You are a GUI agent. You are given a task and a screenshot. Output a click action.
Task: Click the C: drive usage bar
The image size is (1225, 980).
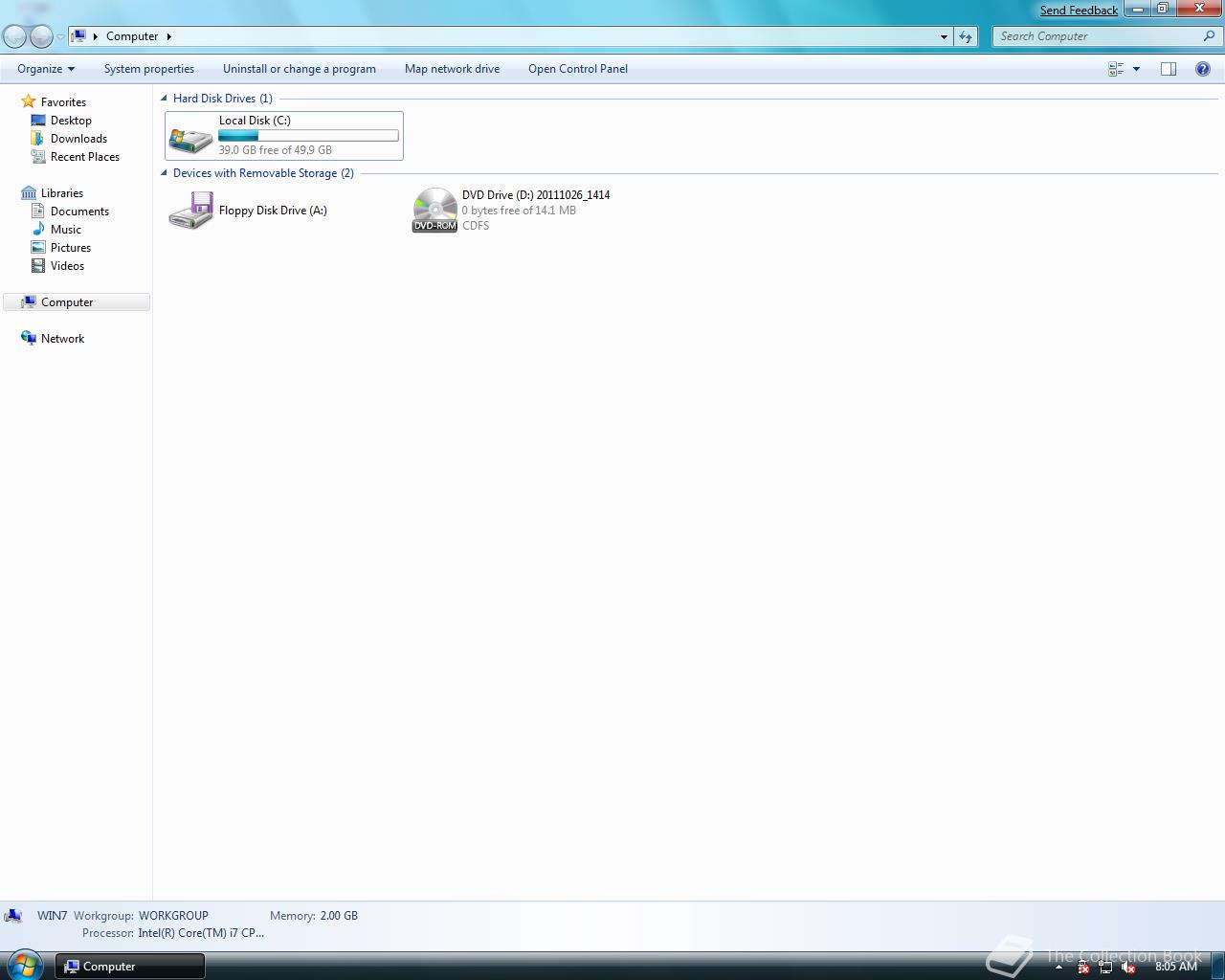308,136
